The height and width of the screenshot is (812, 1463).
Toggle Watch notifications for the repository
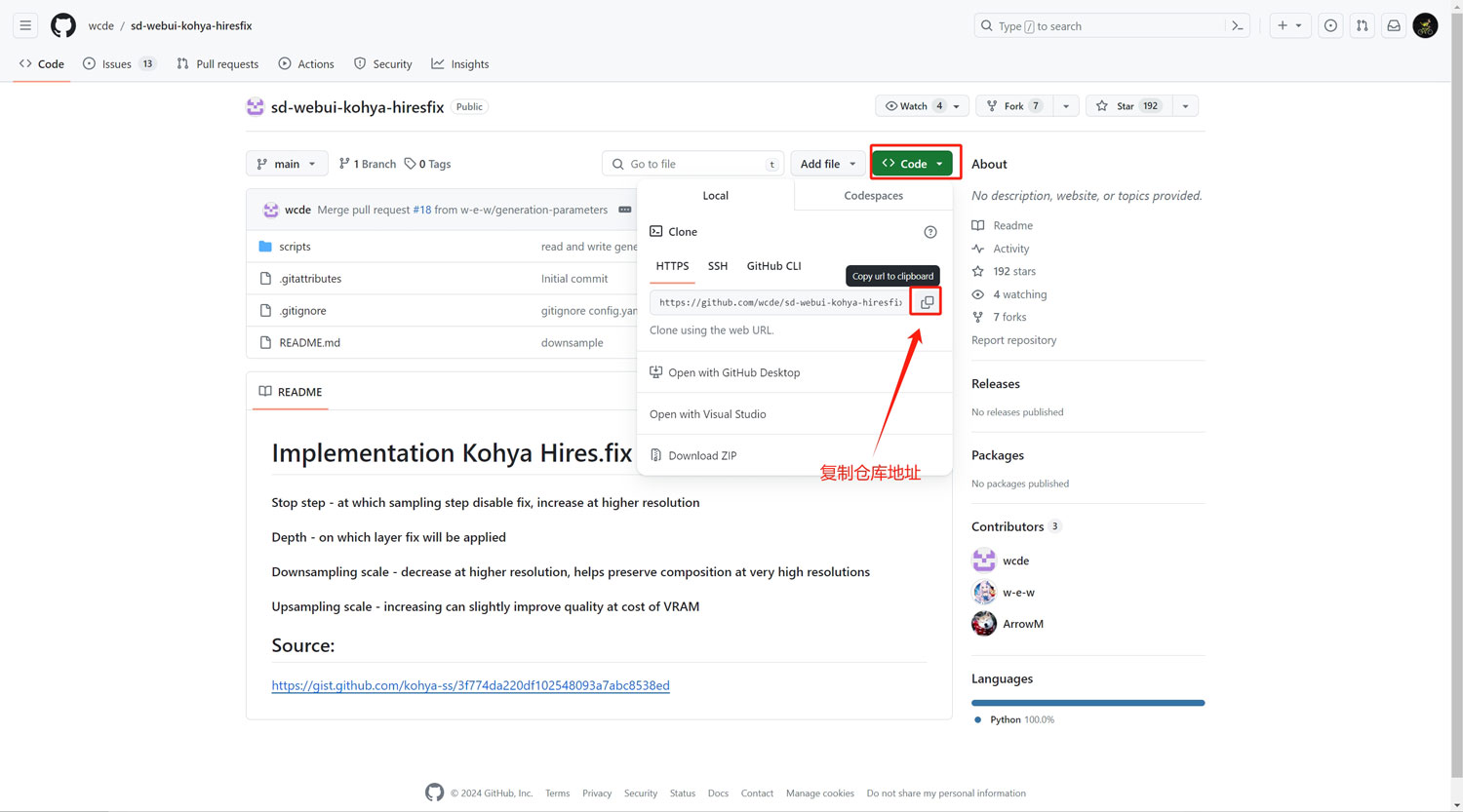(914, 106)
